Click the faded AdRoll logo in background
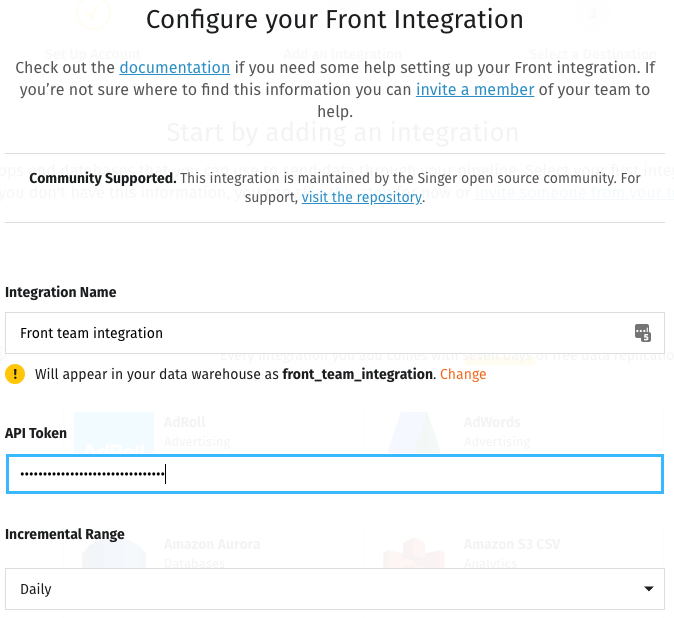 [x=114, y=433]
